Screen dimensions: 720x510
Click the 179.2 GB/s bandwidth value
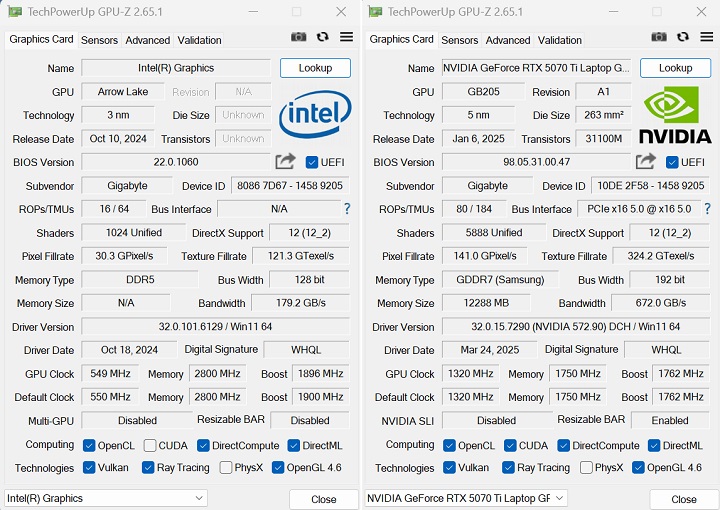[300, 303]
